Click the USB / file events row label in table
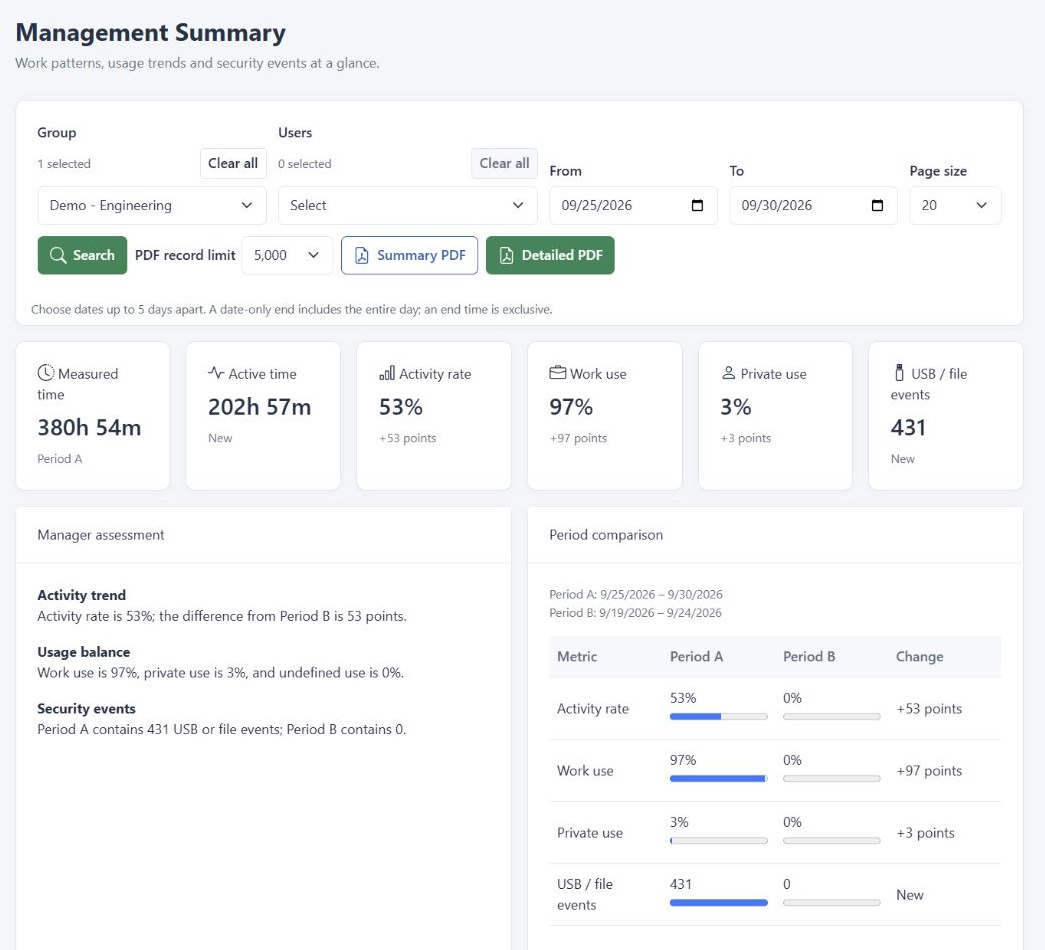Viewport: 1045px width, 950px height. click(x=585, y=895)
